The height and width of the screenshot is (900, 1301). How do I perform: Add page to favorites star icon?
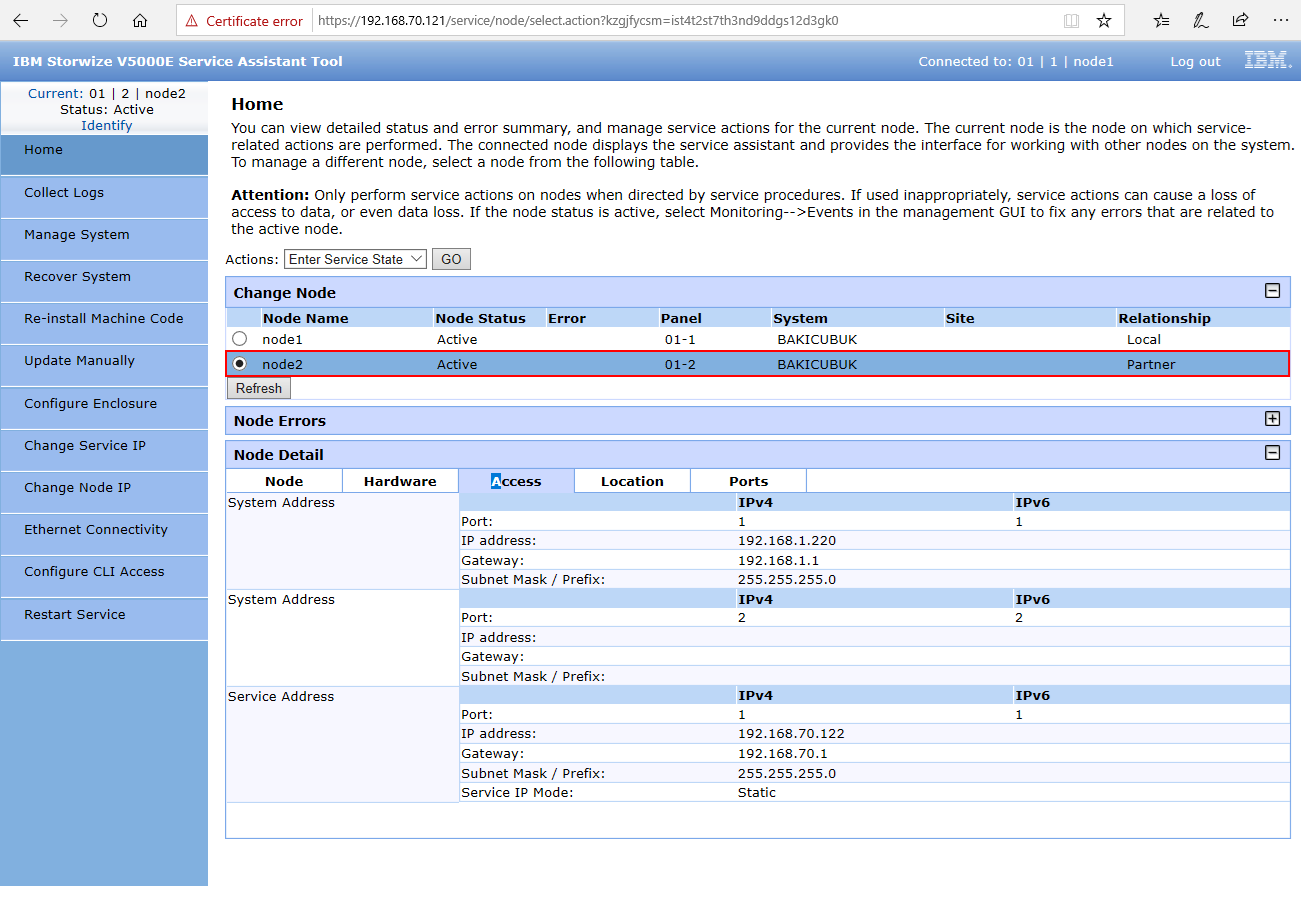(1104, 20)
